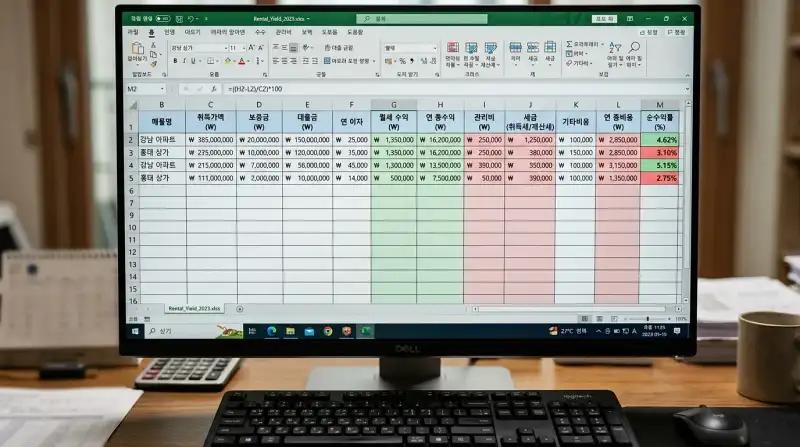Click the Paste clipboard icon
Image resolution: width=800 pixels, height=447 pixels.
pyautogui.click(x=137, y=52)
